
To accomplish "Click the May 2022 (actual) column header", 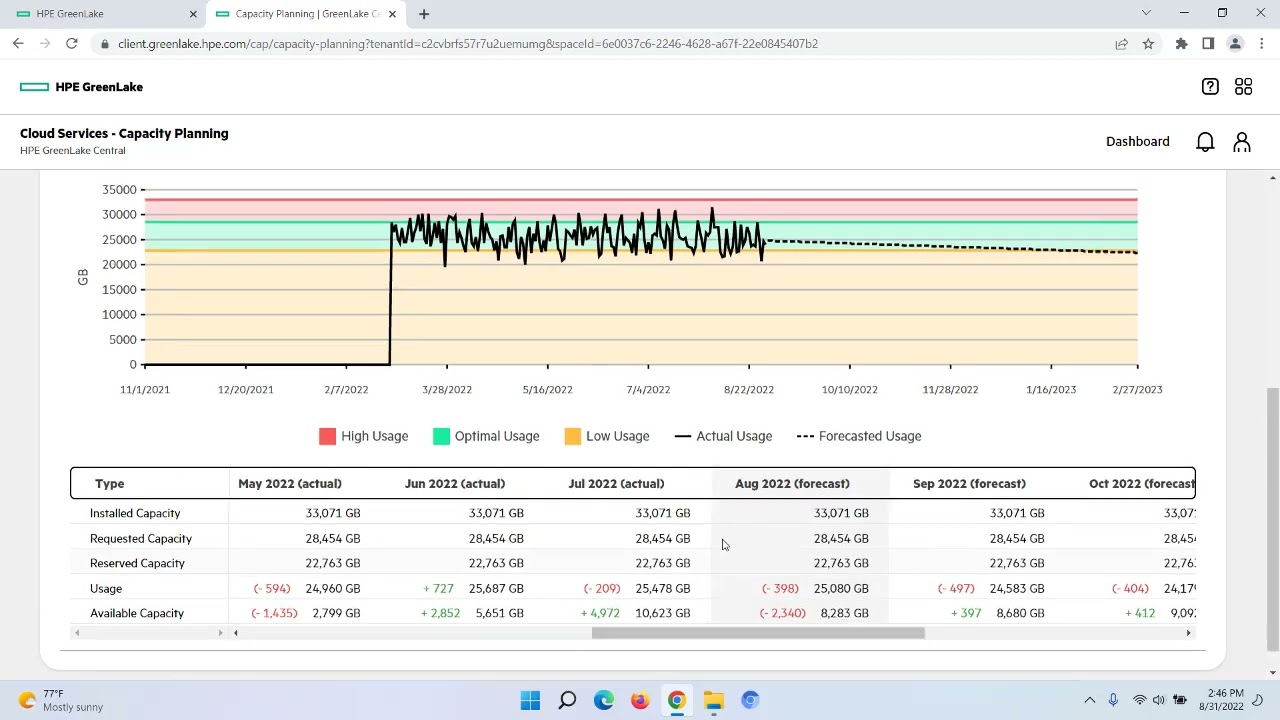I will click(290, 484).
